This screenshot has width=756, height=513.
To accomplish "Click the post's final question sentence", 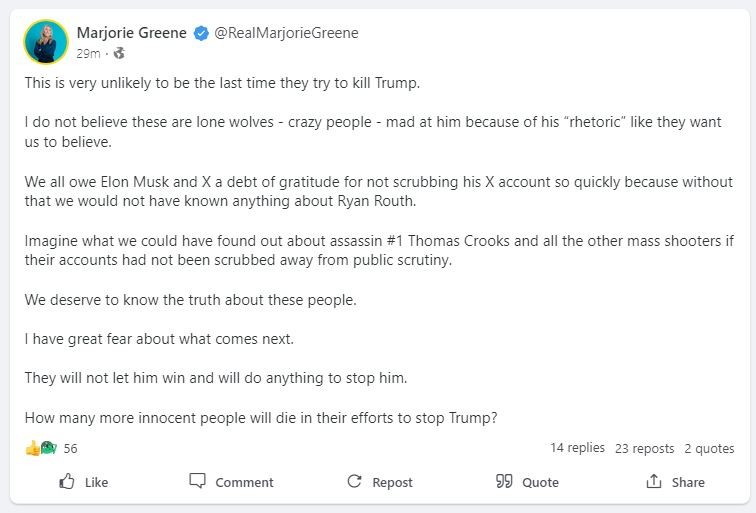I will click(x=260, y=418).
